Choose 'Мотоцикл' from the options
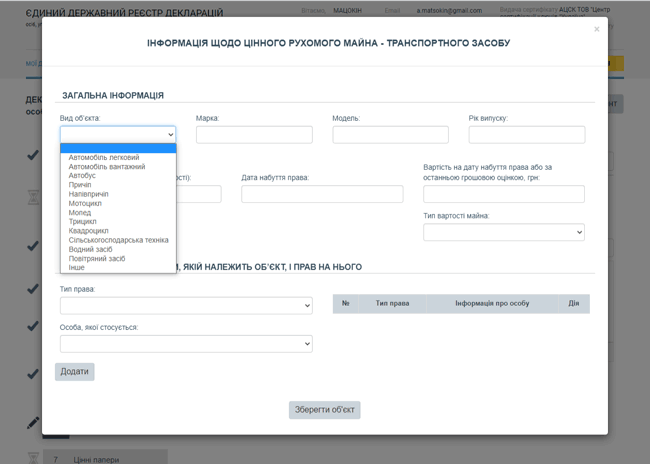 click(85, 203)
